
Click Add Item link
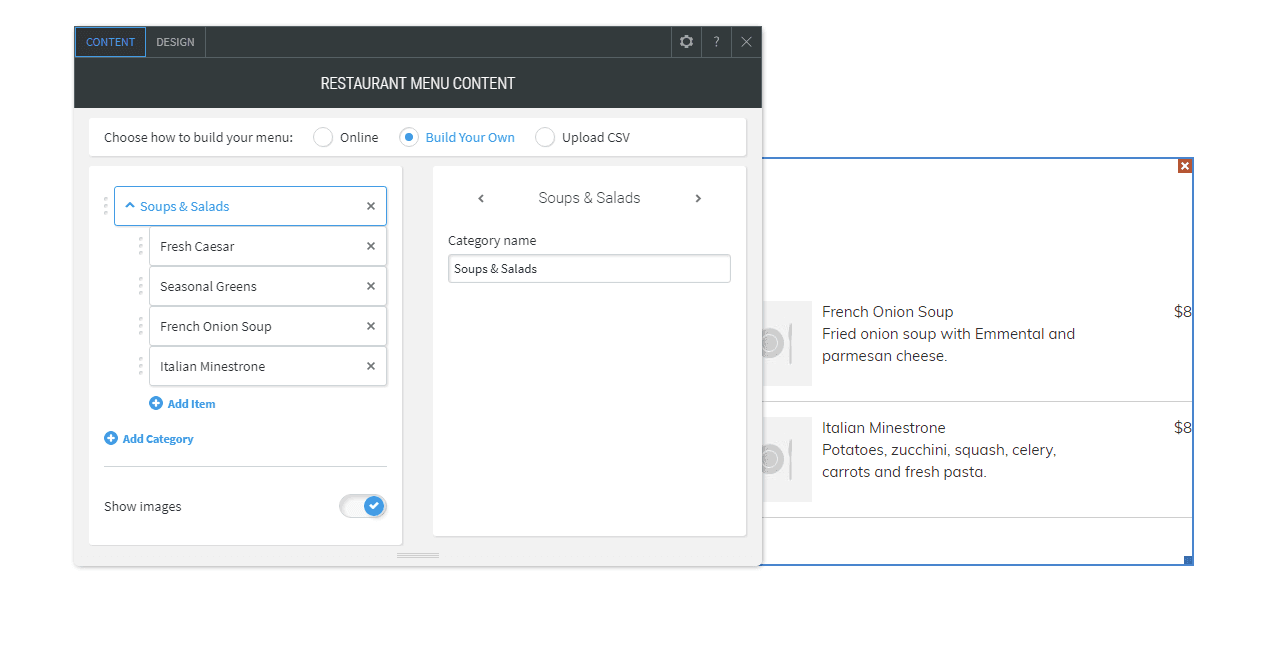coord(182,404)
